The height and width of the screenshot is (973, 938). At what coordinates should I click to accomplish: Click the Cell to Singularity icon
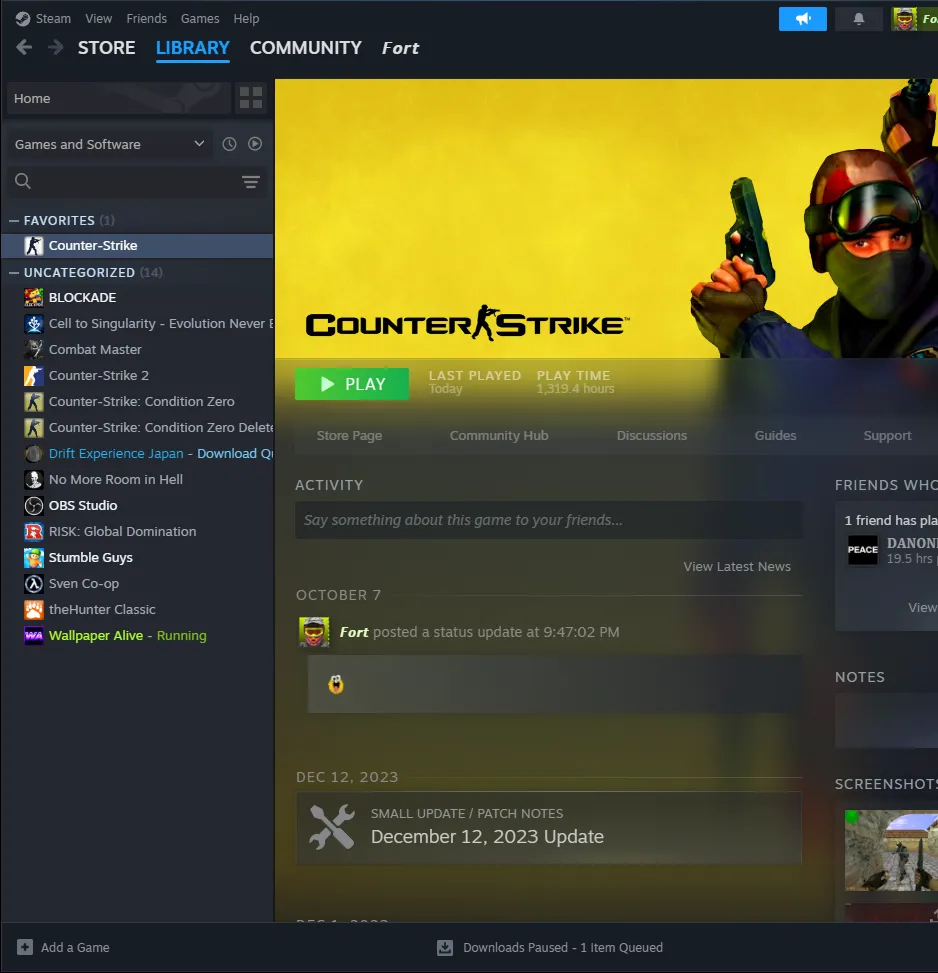34,324
